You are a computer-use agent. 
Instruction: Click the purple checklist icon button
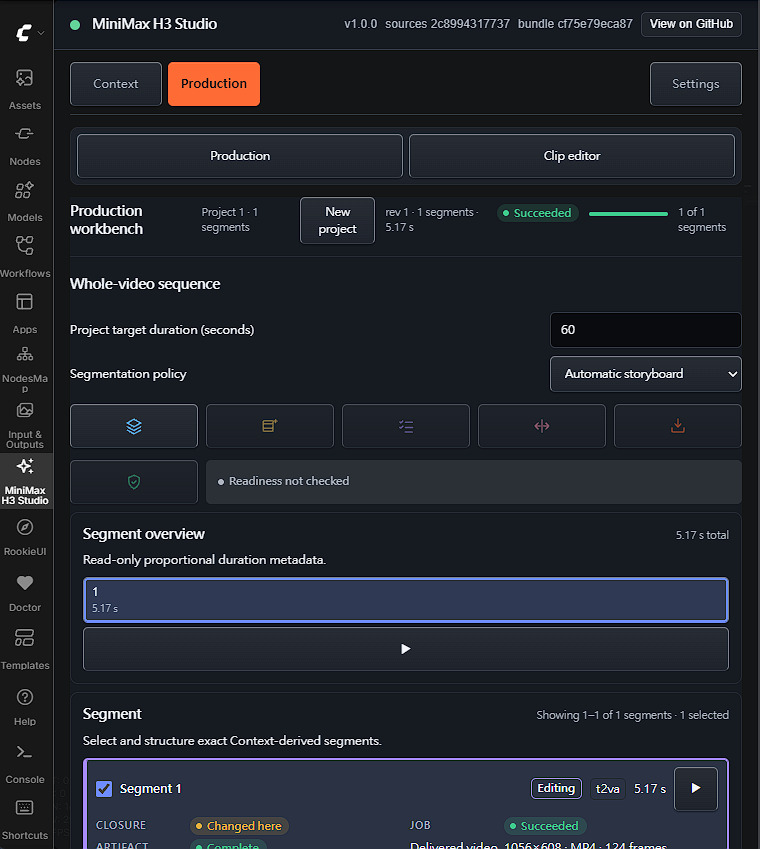pos(405,426)
